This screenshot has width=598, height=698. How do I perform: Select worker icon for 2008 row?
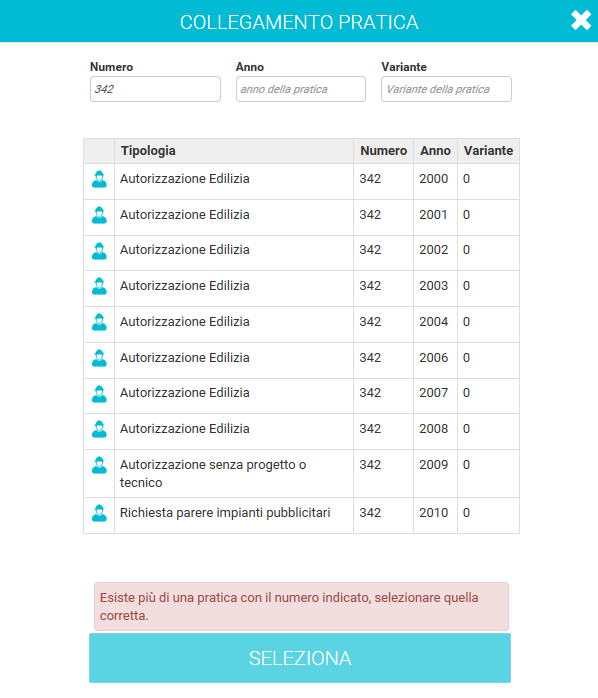coord(99,429)
